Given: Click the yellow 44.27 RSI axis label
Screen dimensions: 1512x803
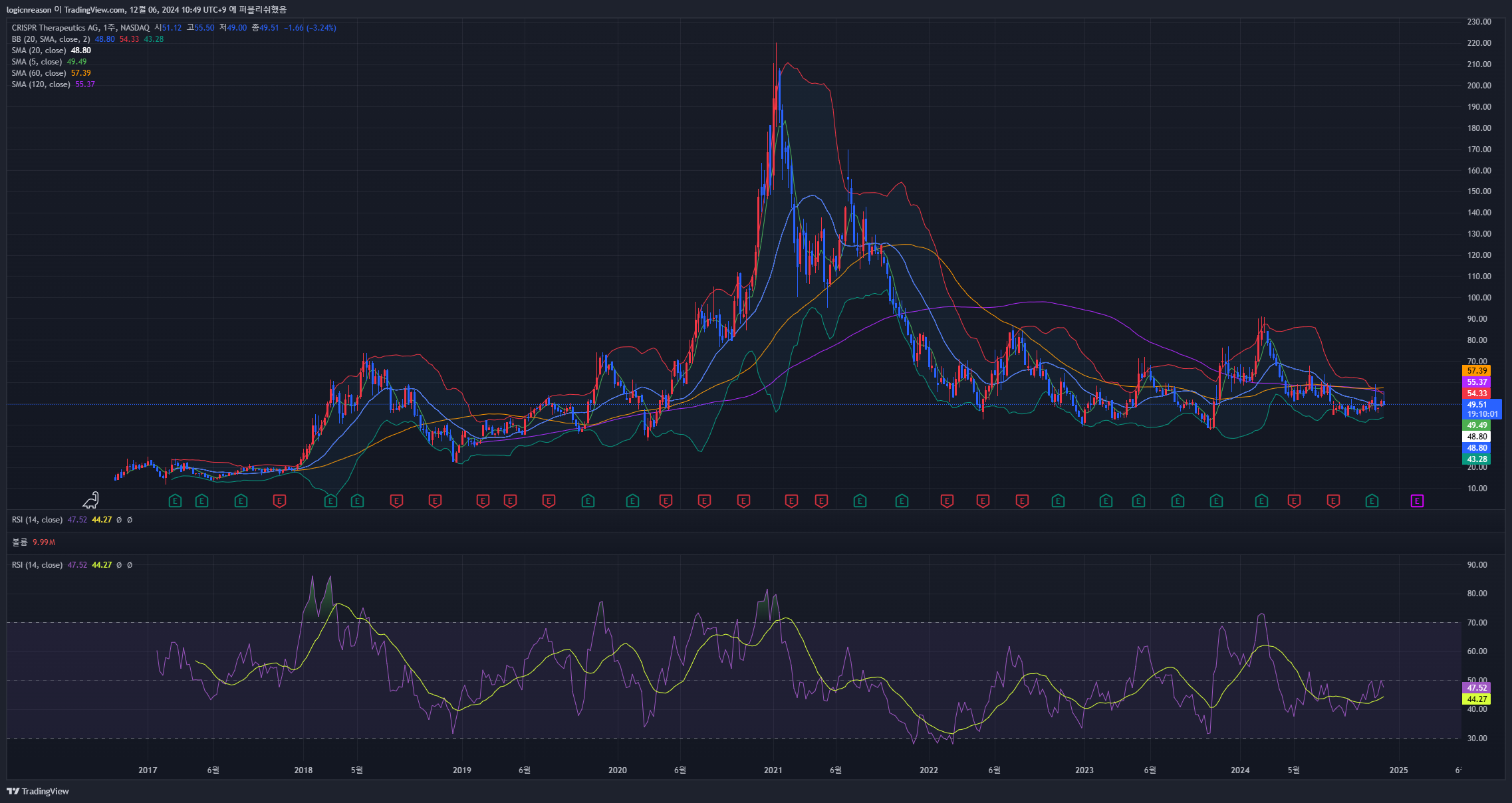Looking at the screenshot, I should point(1477,699).
